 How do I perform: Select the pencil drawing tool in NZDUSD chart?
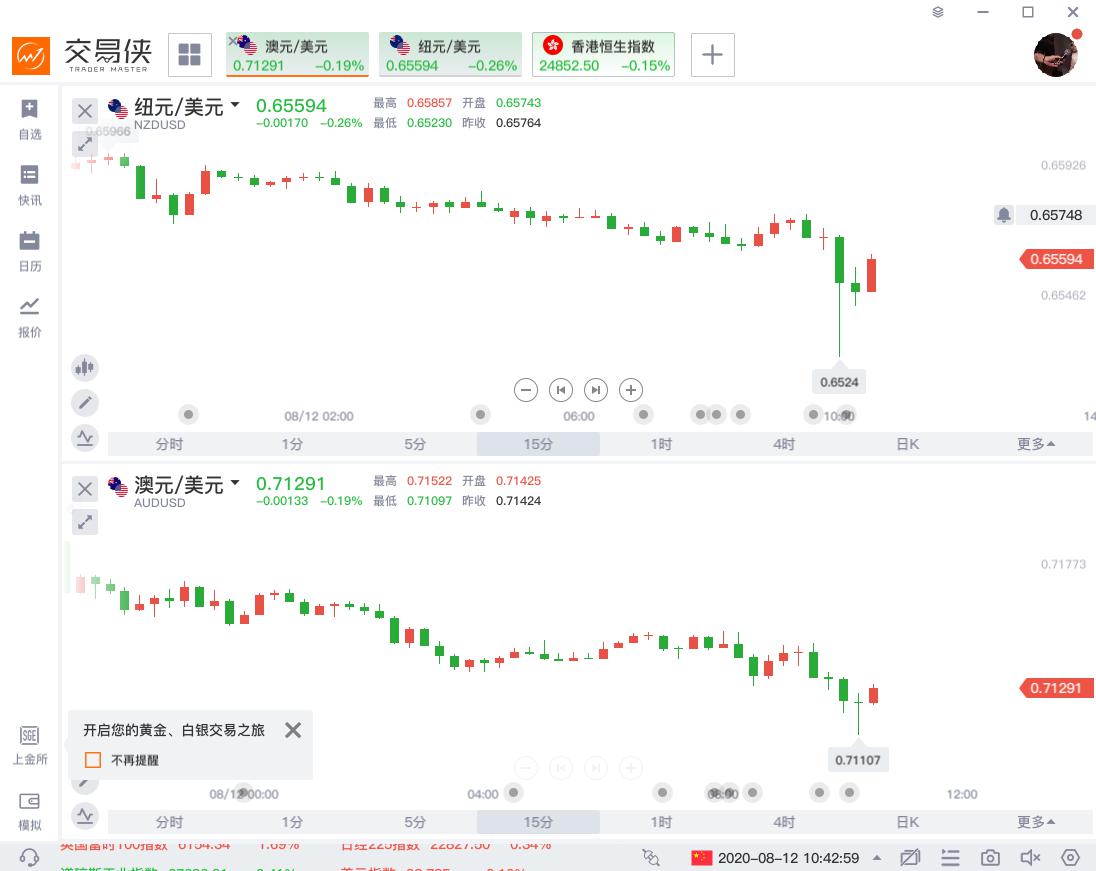point(85,403)
